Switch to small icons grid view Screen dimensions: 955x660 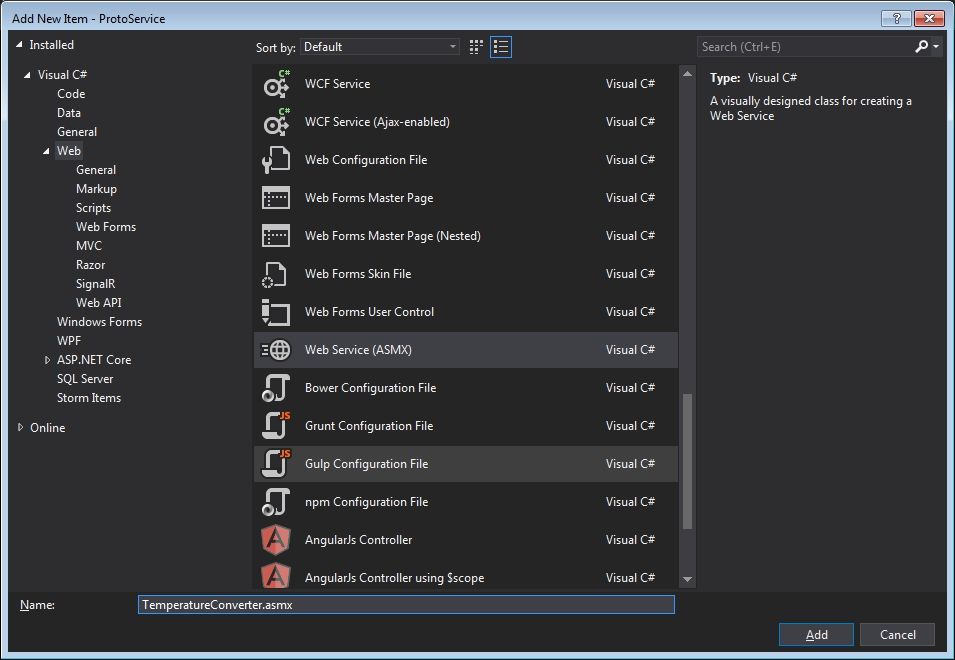coord(476,47)
